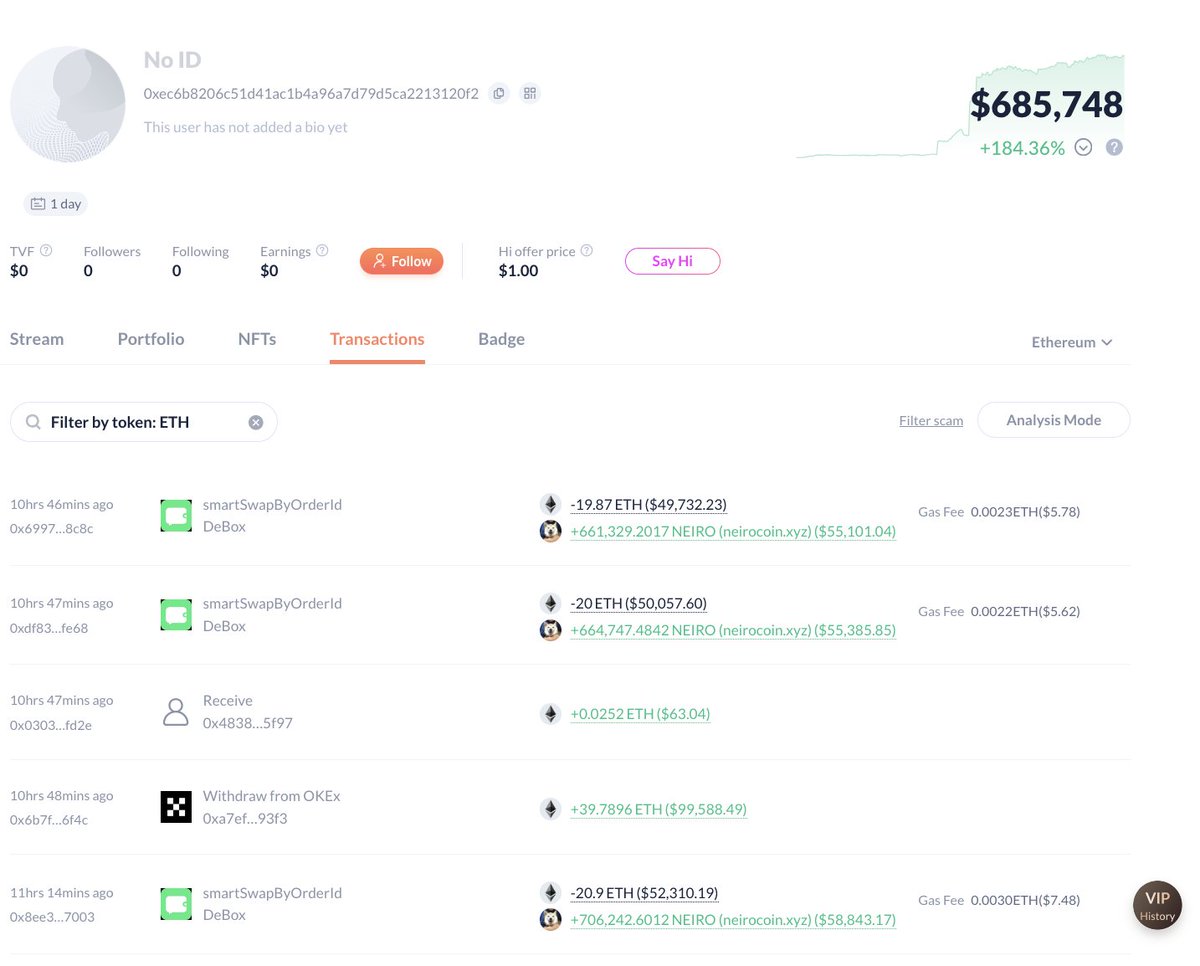Click the Hi offer price info icon
Image resolution: width=1200 pixels, height=966 pixels.
tap(587, 251)
